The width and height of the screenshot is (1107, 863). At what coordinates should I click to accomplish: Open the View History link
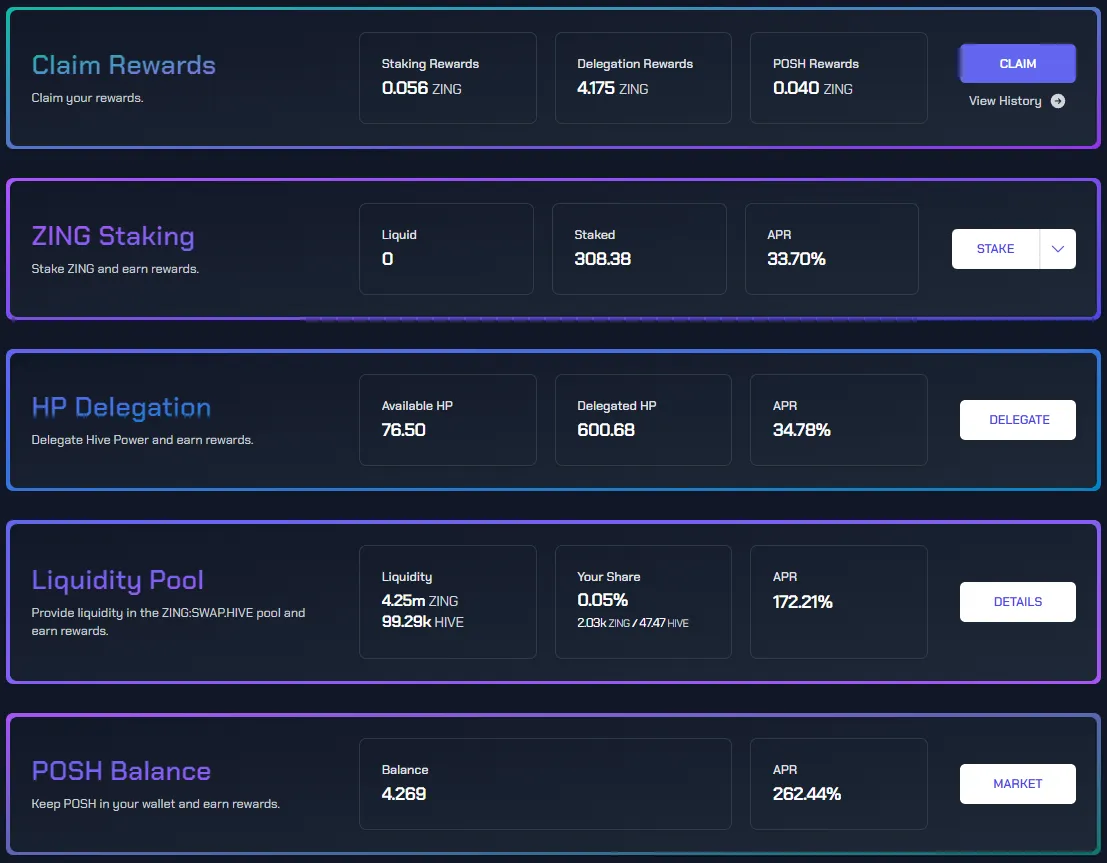click(x=1005, y=101)
